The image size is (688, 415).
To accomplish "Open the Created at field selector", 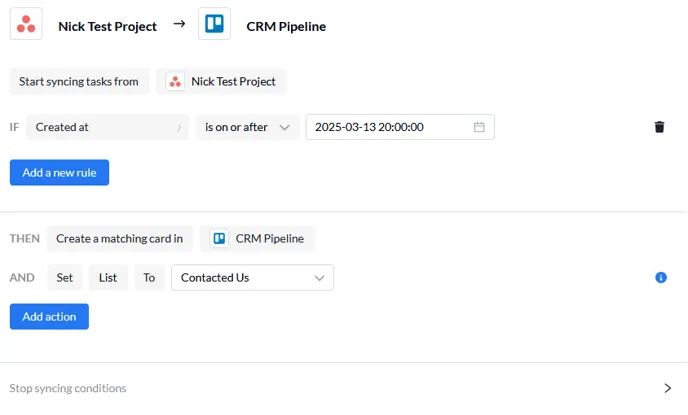I will click(x=108, y=127).
